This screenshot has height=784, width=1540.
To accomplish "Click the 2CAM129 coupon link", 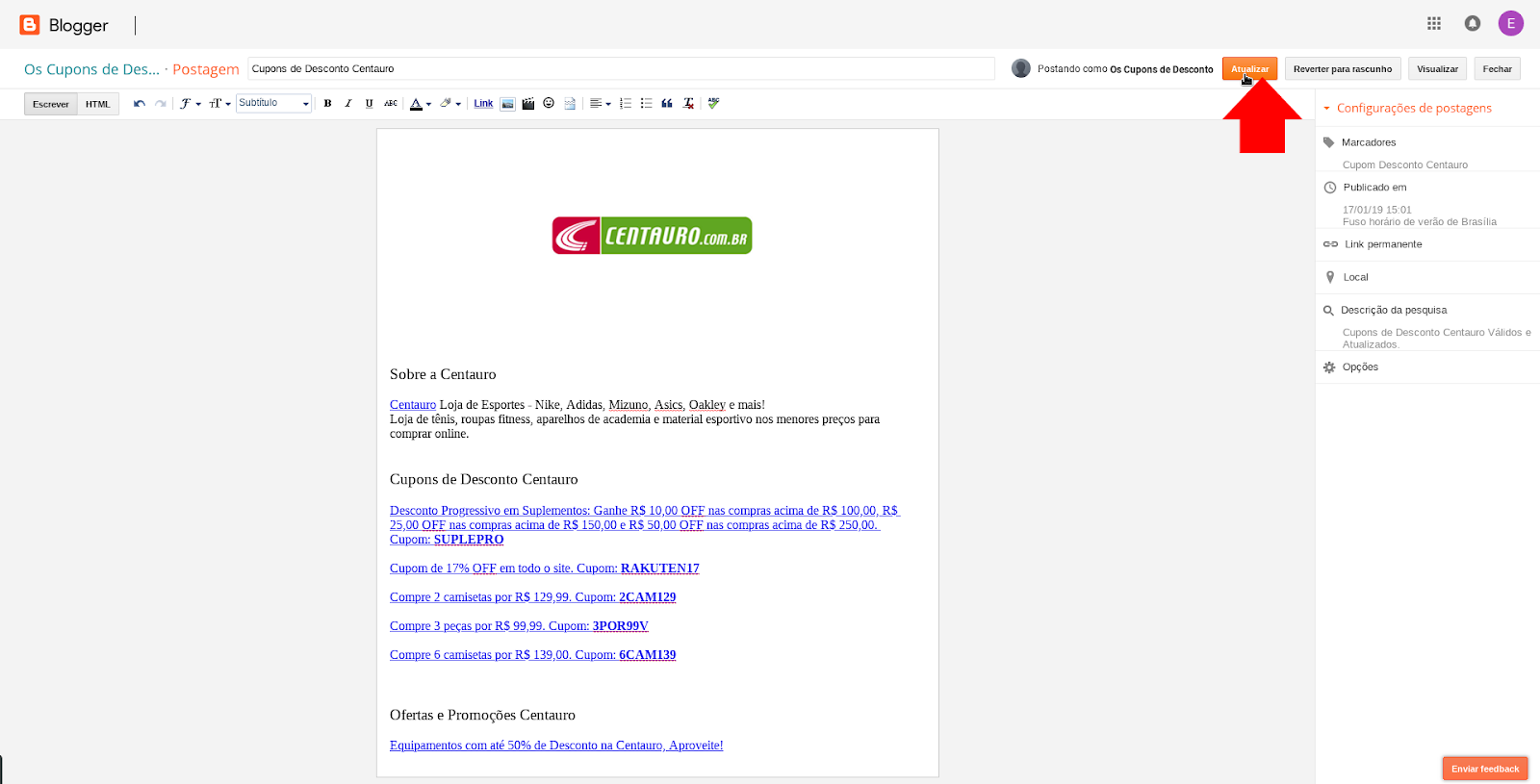I will point(647,597).
